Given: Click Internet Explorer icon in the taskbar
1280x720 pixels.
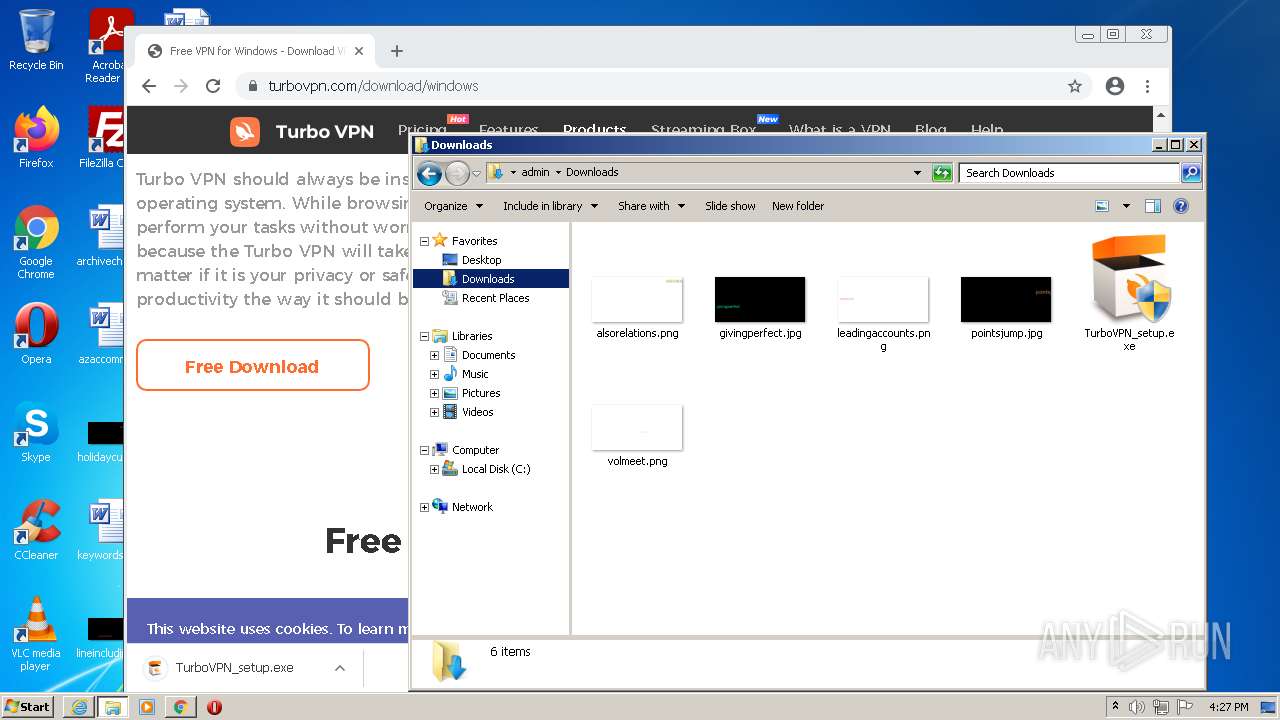Looking at the screenshot, I should [x=79, y=707].
